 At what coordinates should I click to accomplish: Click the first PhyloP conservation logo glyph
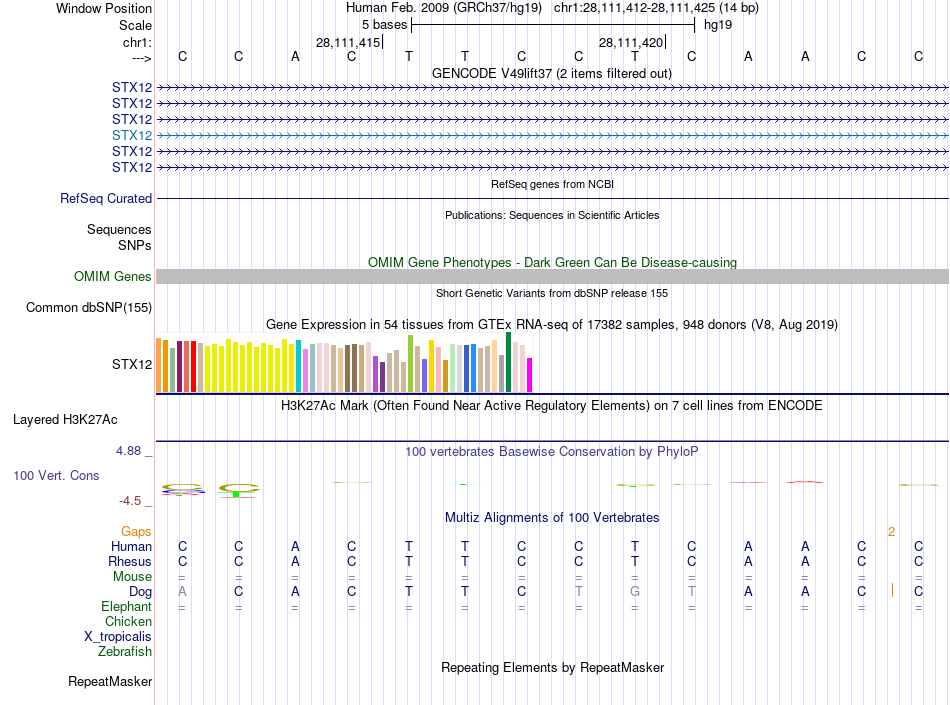click(x=182, y=489)
